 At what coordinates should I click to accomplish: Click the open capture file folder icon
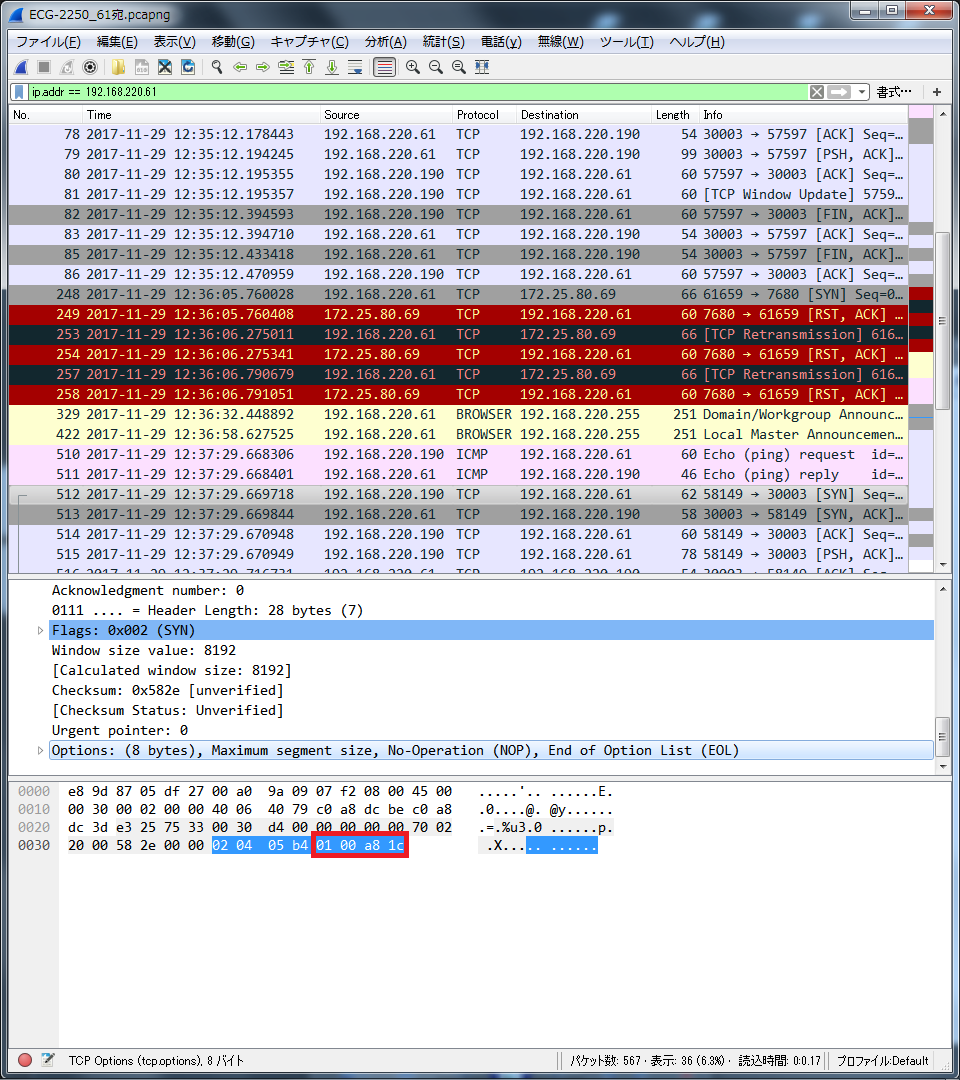pyautogui.click(x=118, y=67)
